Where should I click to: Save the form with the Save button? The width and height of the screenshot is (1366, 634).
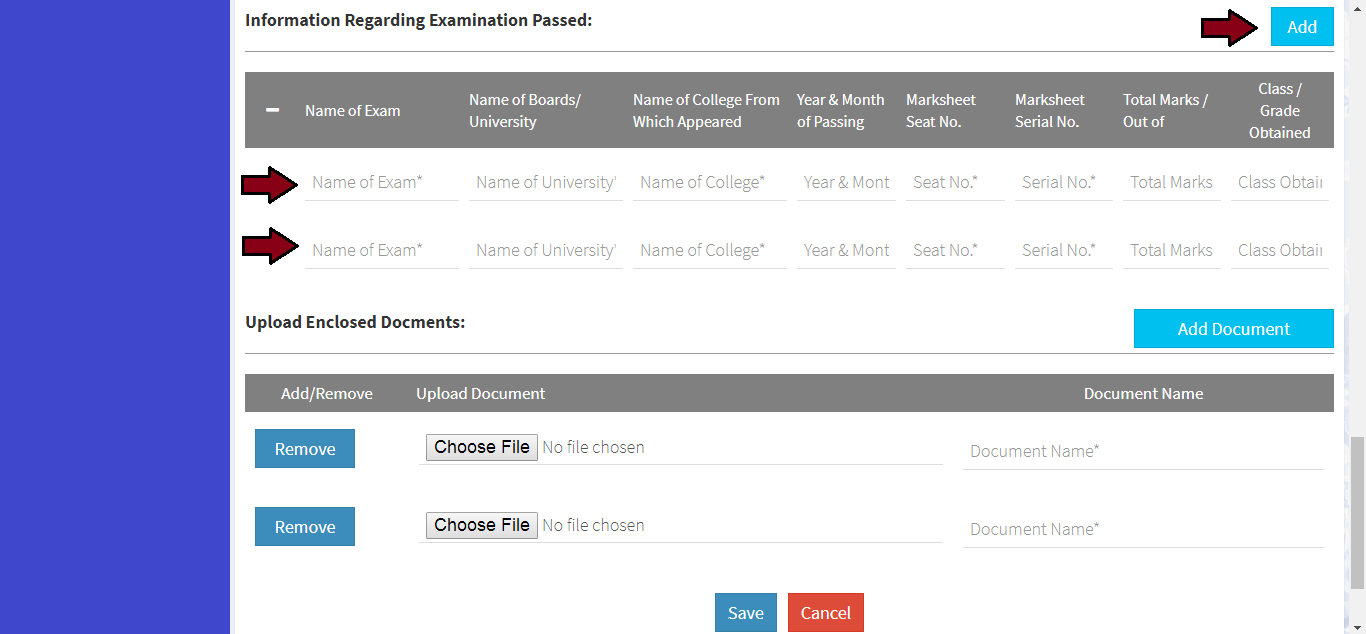(x=745, y=613)
